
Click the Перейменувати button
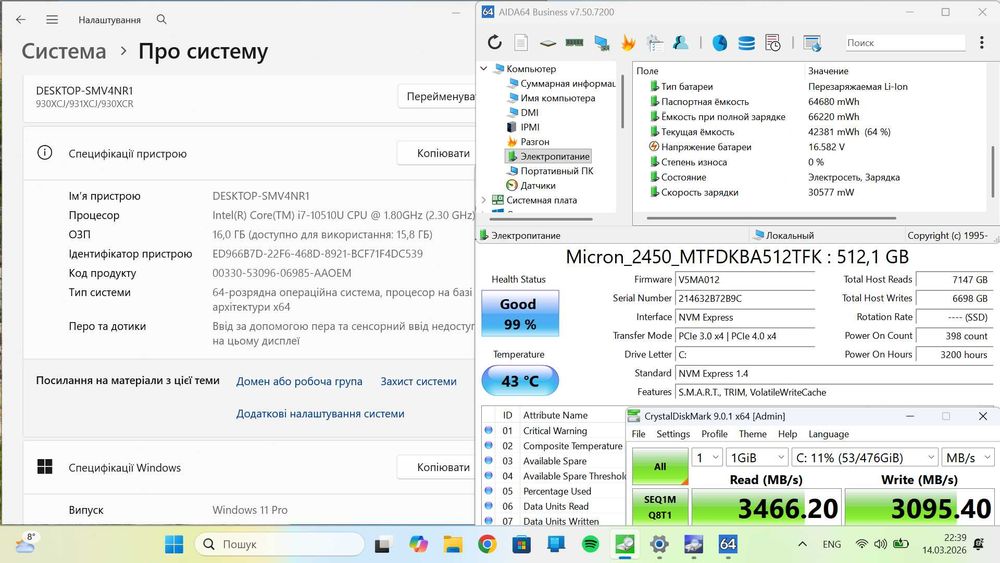click(x=437, y=96)
